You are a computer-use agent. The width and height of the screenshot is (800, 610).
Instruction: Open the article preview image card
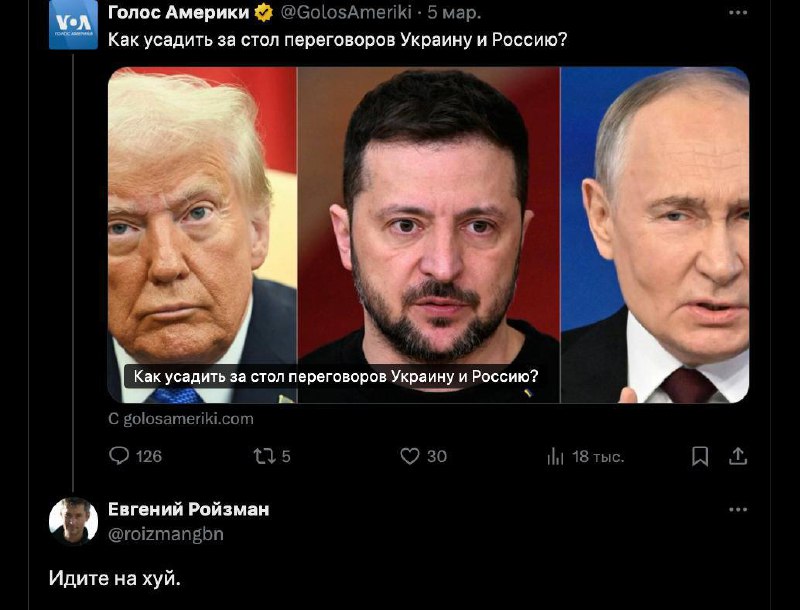click(429, 235)
